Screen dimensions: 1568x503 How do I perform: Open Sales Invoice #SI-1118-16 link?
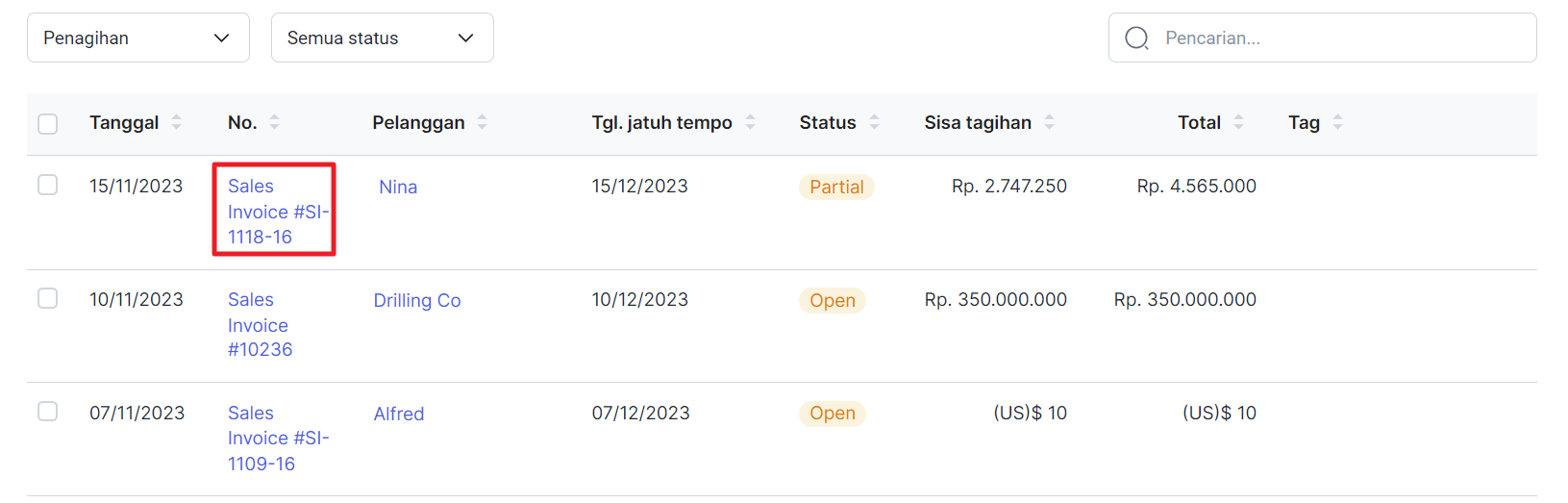[x=278, y=212]
